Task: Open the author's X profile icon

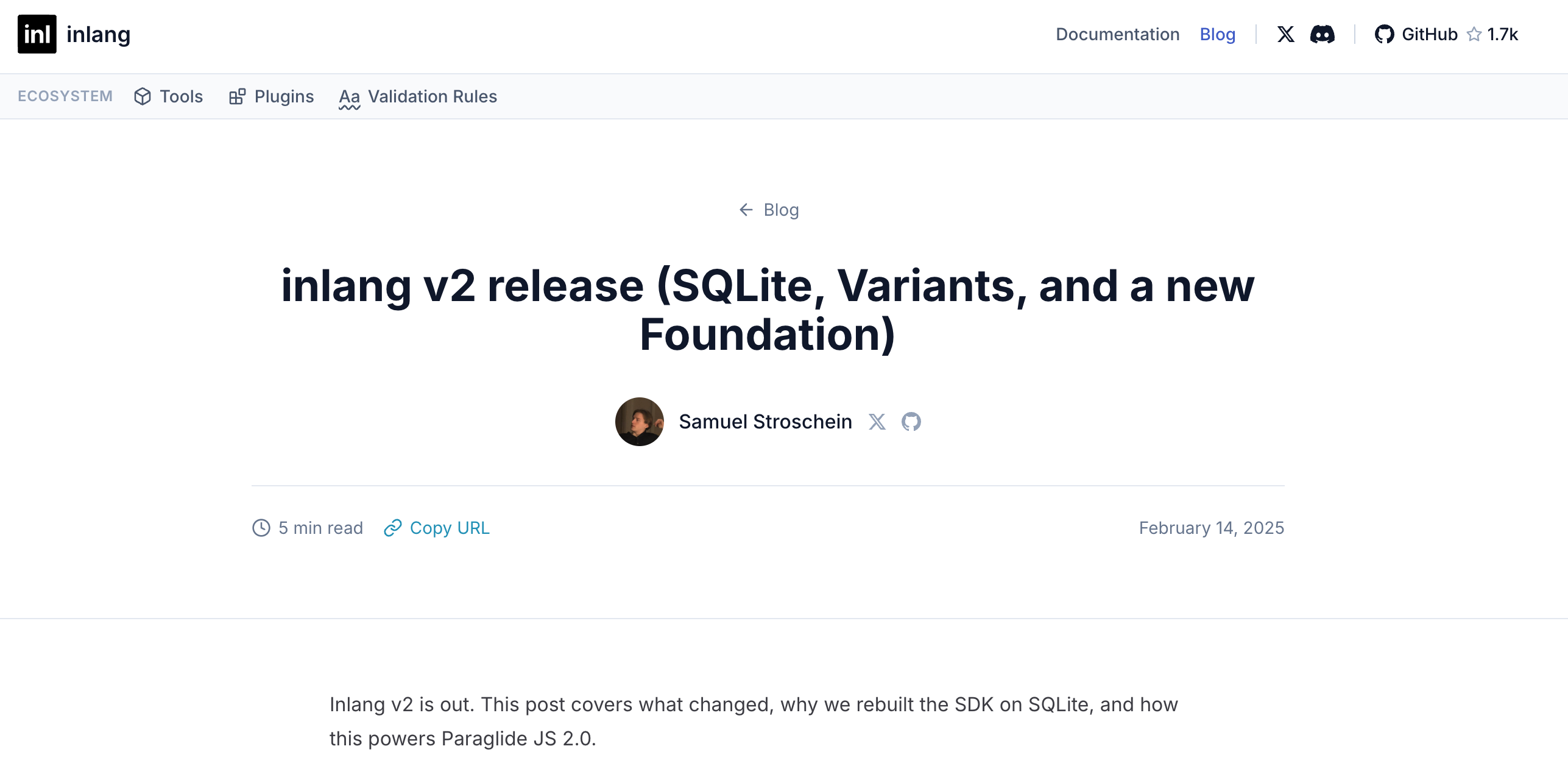Action: click(x=877, y=422)
